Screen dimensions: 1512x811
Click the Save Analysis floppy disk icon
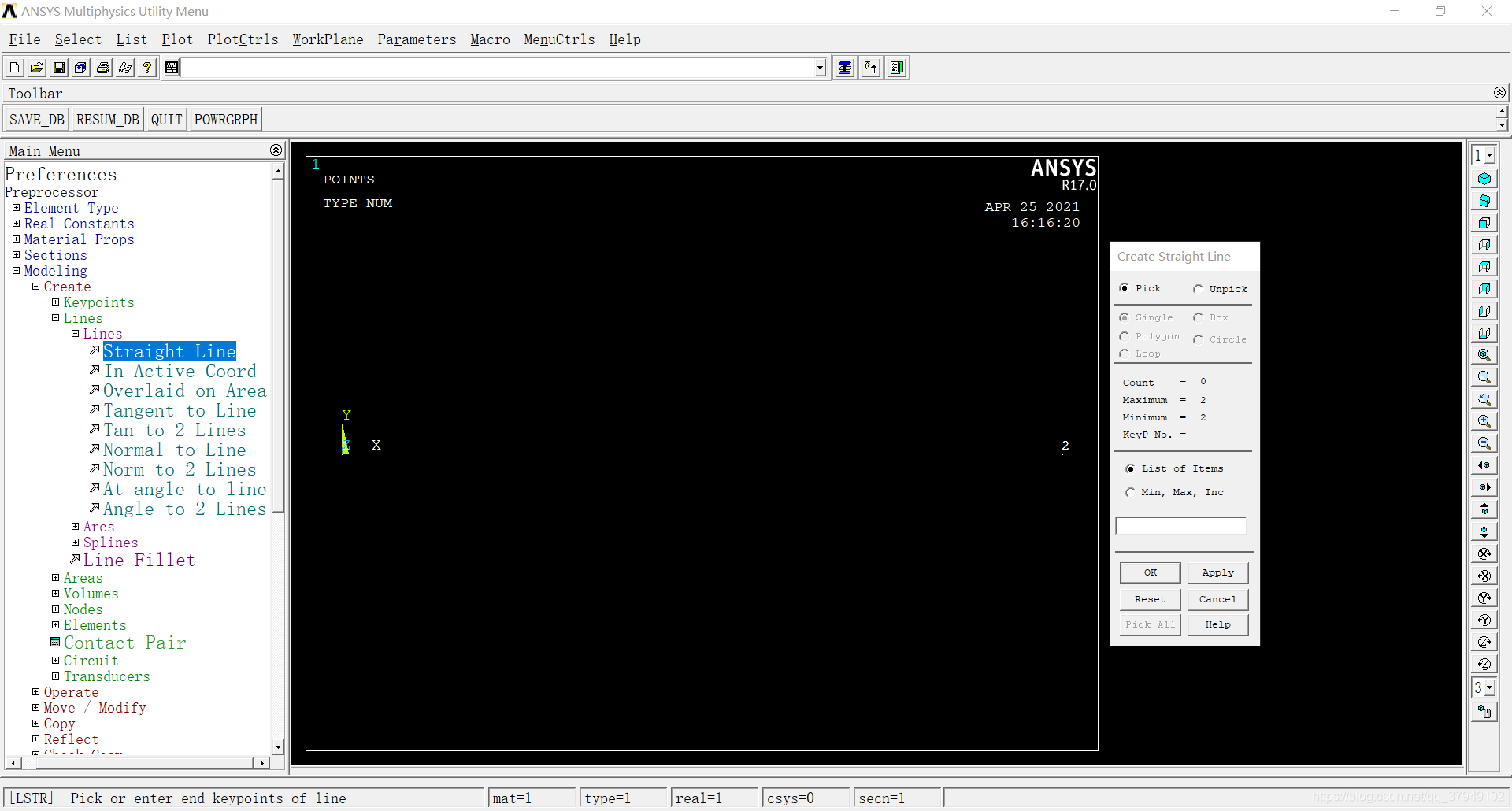pos(59,68)
